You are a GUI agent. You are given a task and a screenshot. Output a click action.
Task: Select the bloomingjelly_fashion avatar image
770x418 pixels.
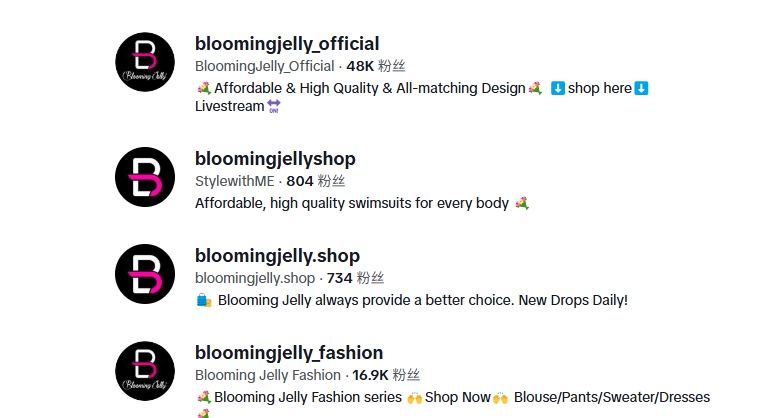pos(145,371)
